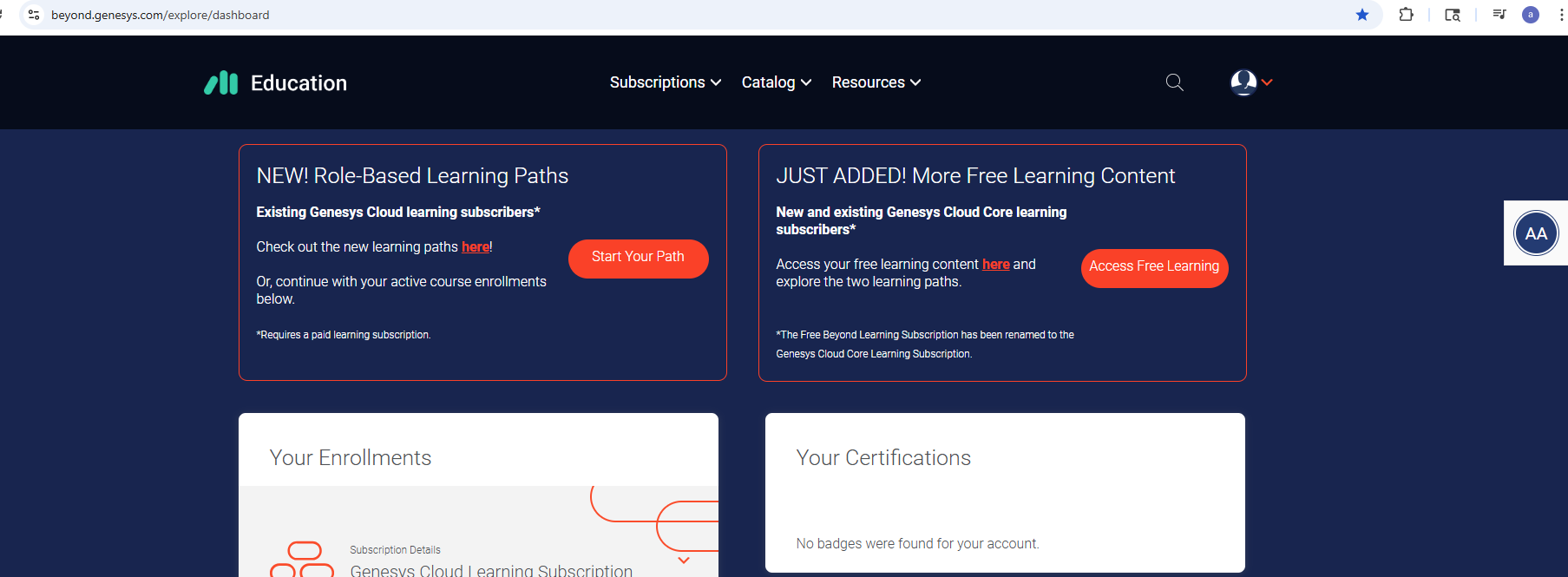Open the AA accessibility widget
This screenshot has width=1568, height=577.
tap(1536, 233)
